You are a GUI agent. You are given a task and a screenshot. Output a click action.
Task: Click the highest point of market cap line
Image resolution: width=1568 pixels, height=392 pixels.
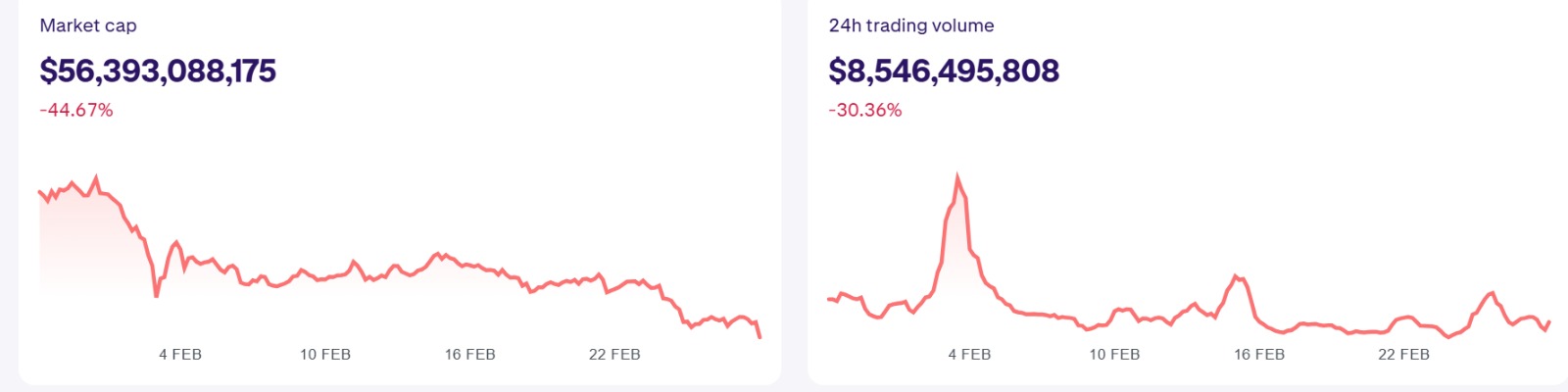click(x=96, y=177)
